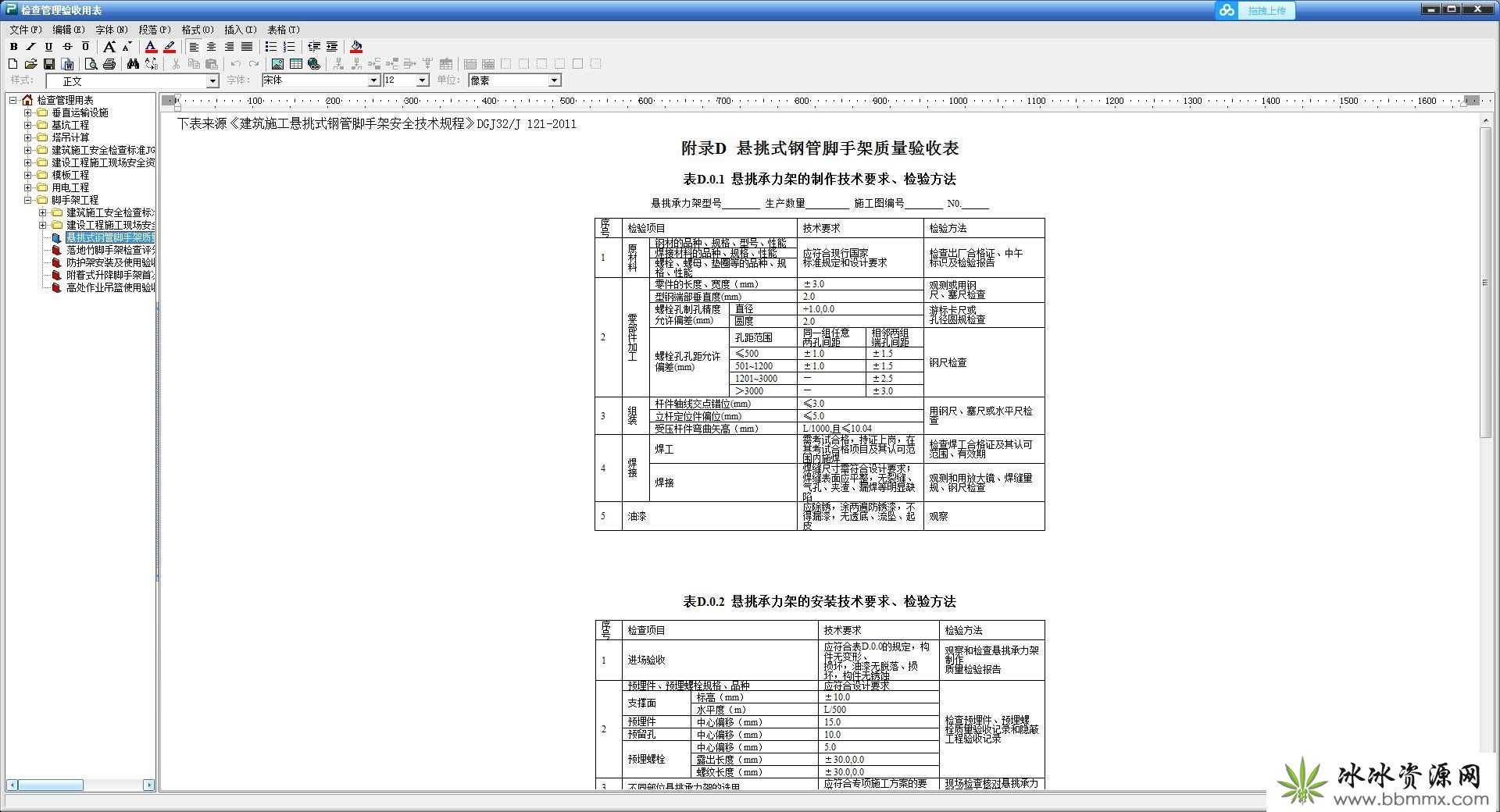Open the 插入(I) menu
The height and width of the screenshot is (812, 1500).
coord(241,30)
